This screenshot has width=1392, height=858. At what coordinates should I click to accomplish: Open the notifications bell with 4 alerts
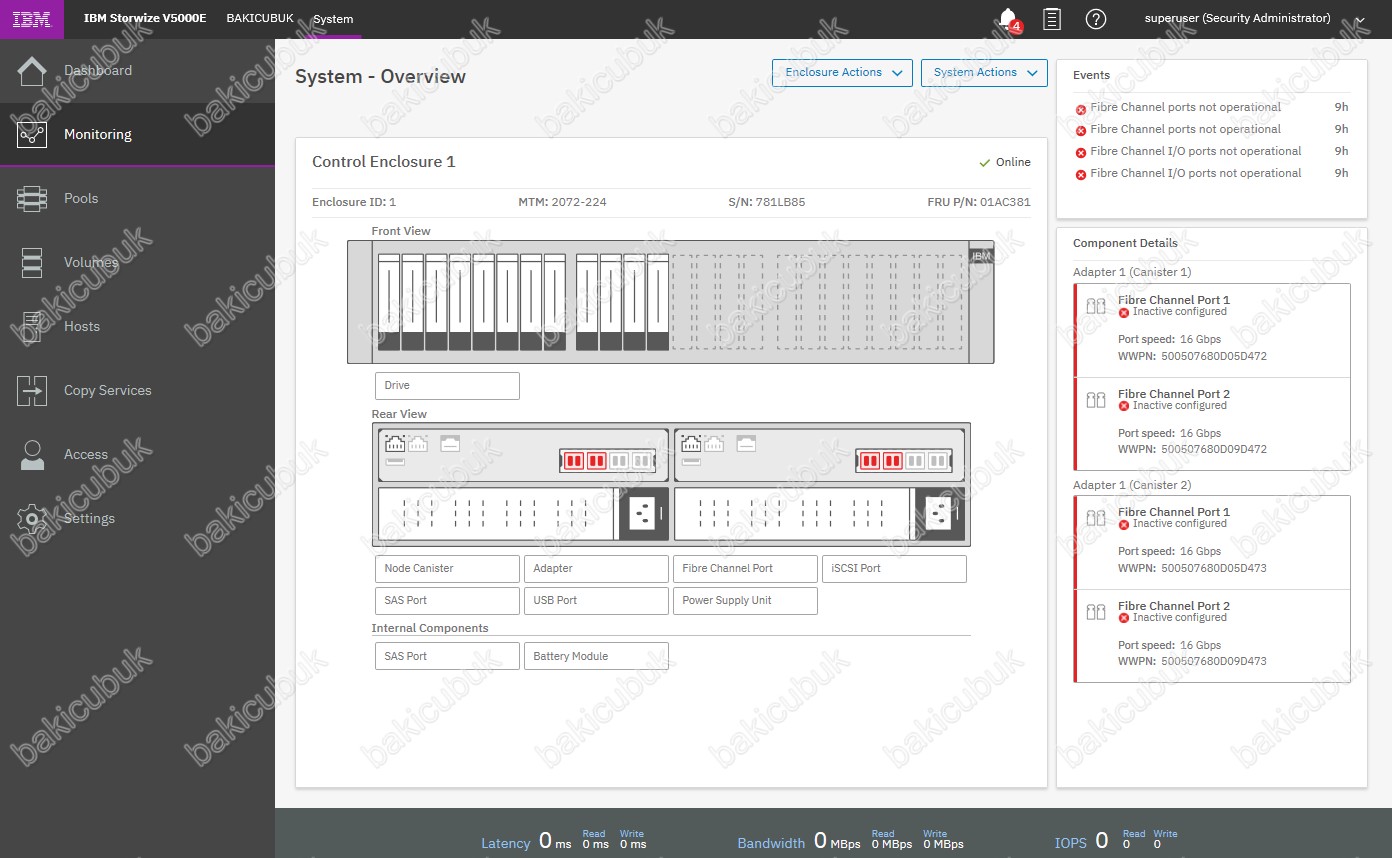pyautogui.click(x=1009, y=19)
